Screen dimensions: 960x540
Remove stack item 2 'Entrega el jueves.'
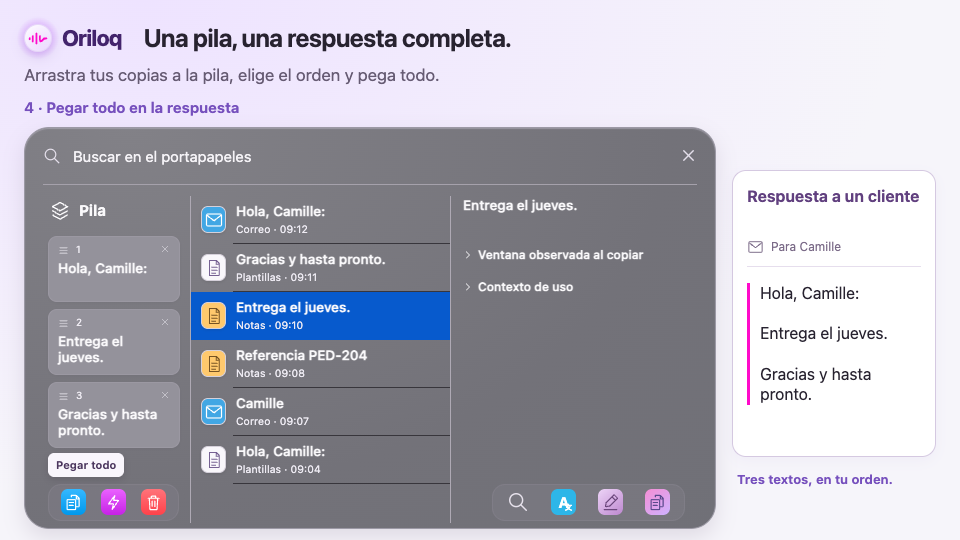tap(165, 322)
